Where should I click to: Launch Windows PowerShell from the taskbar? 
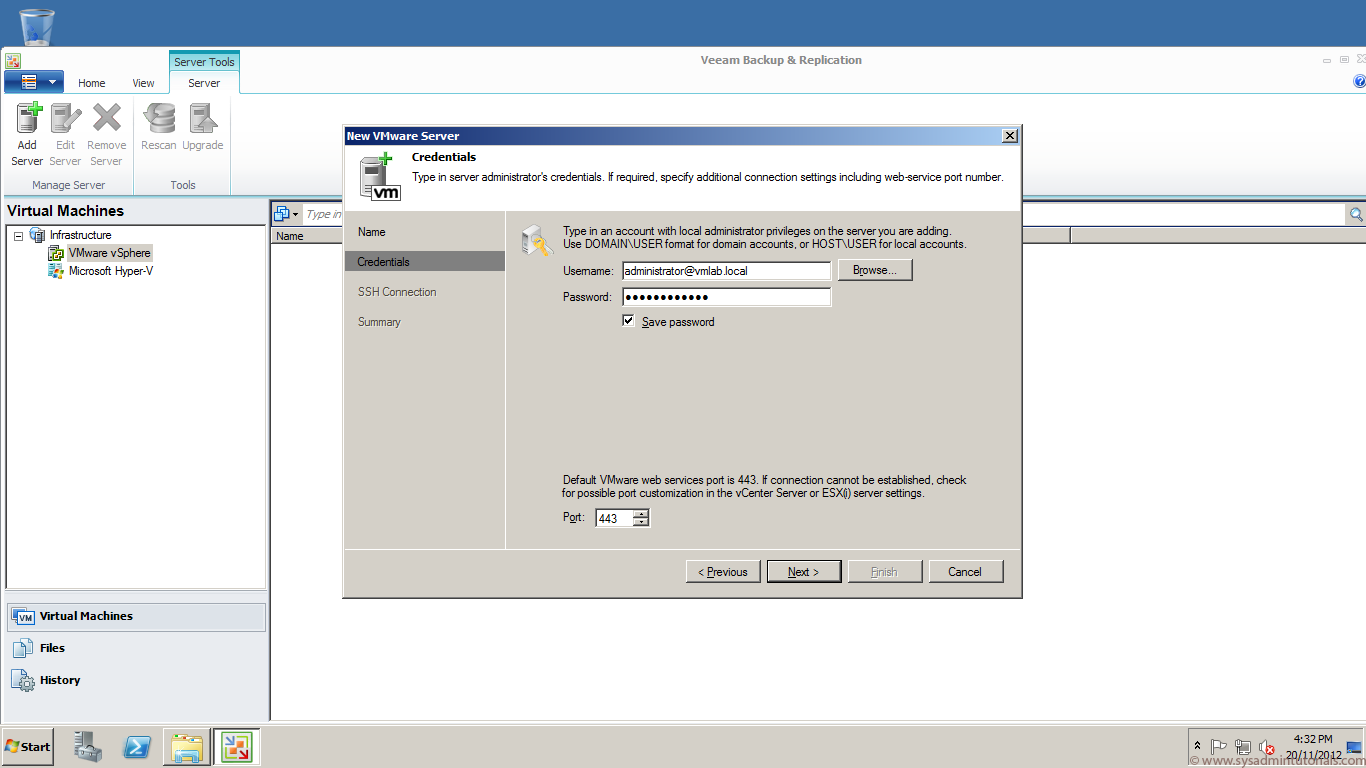pyautogui.click(x=137, y=747)
